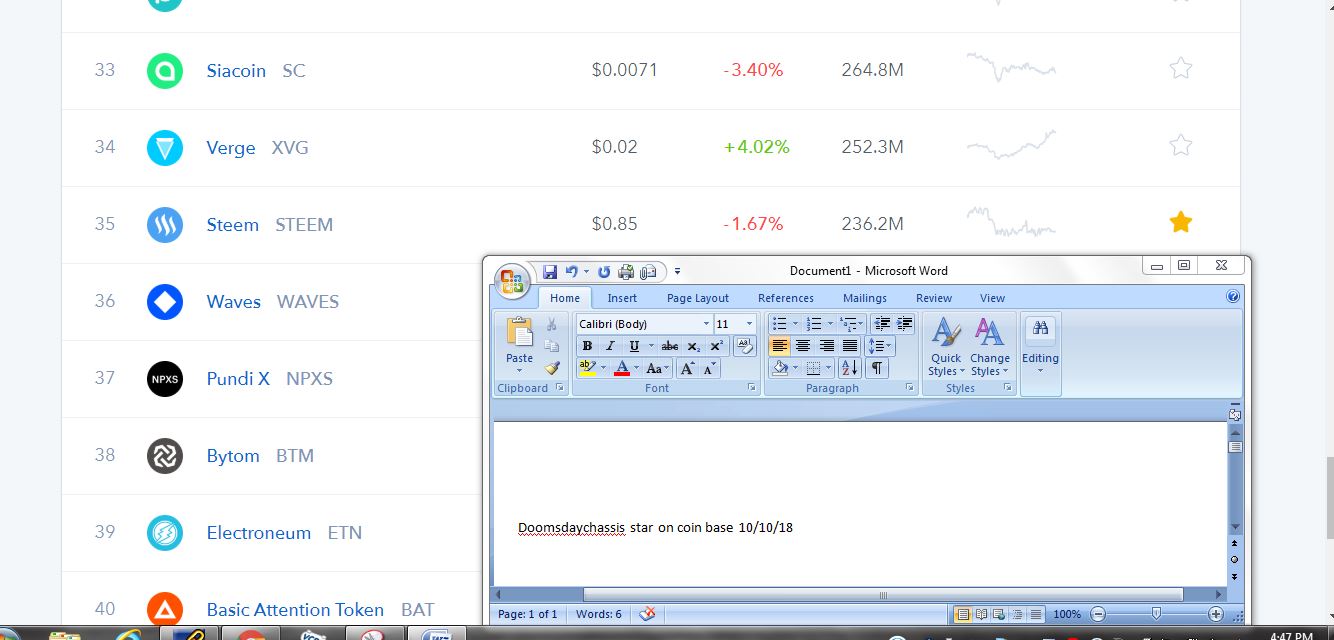Click the Shading paint bucket icon
The height and width of the screenshot is (640, 1334).
coord(780,368)
